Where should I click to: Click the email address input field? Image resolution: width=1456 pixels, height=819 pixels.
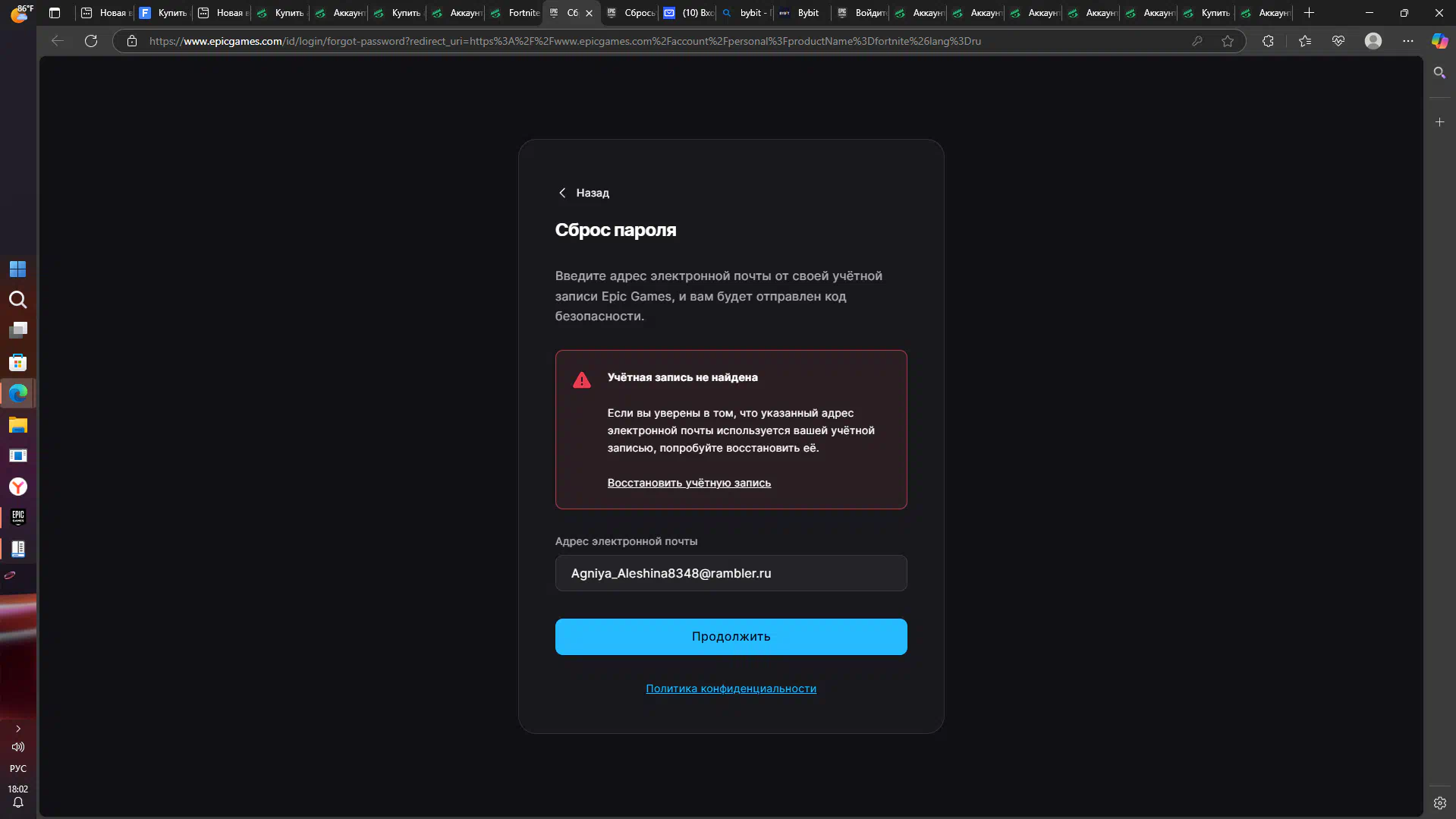(731, 573)
